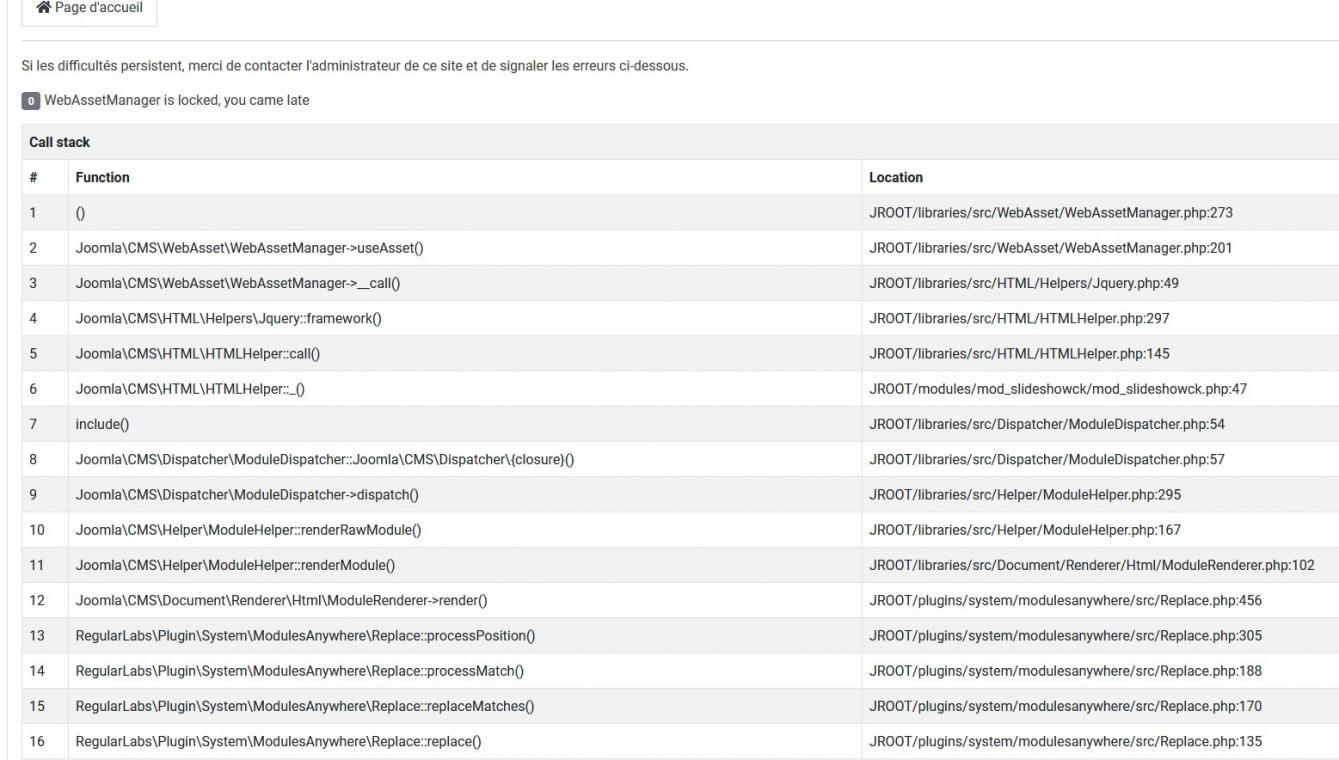Select the include() function cell
This screenshot has height=760, width=1339.
coord(463,424)
